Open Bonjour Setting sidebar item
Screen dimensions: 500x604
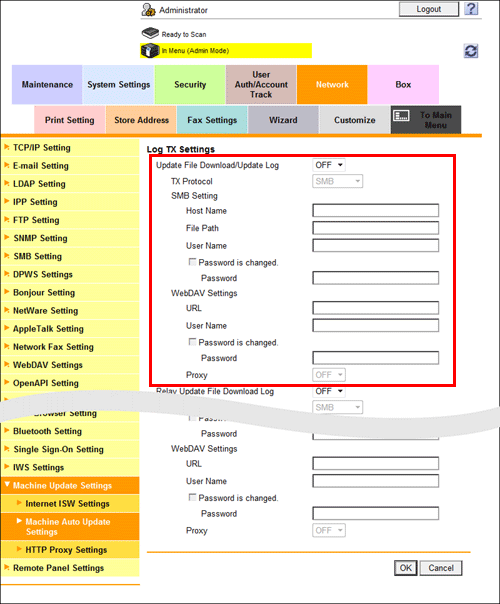[x=70, y=292]
